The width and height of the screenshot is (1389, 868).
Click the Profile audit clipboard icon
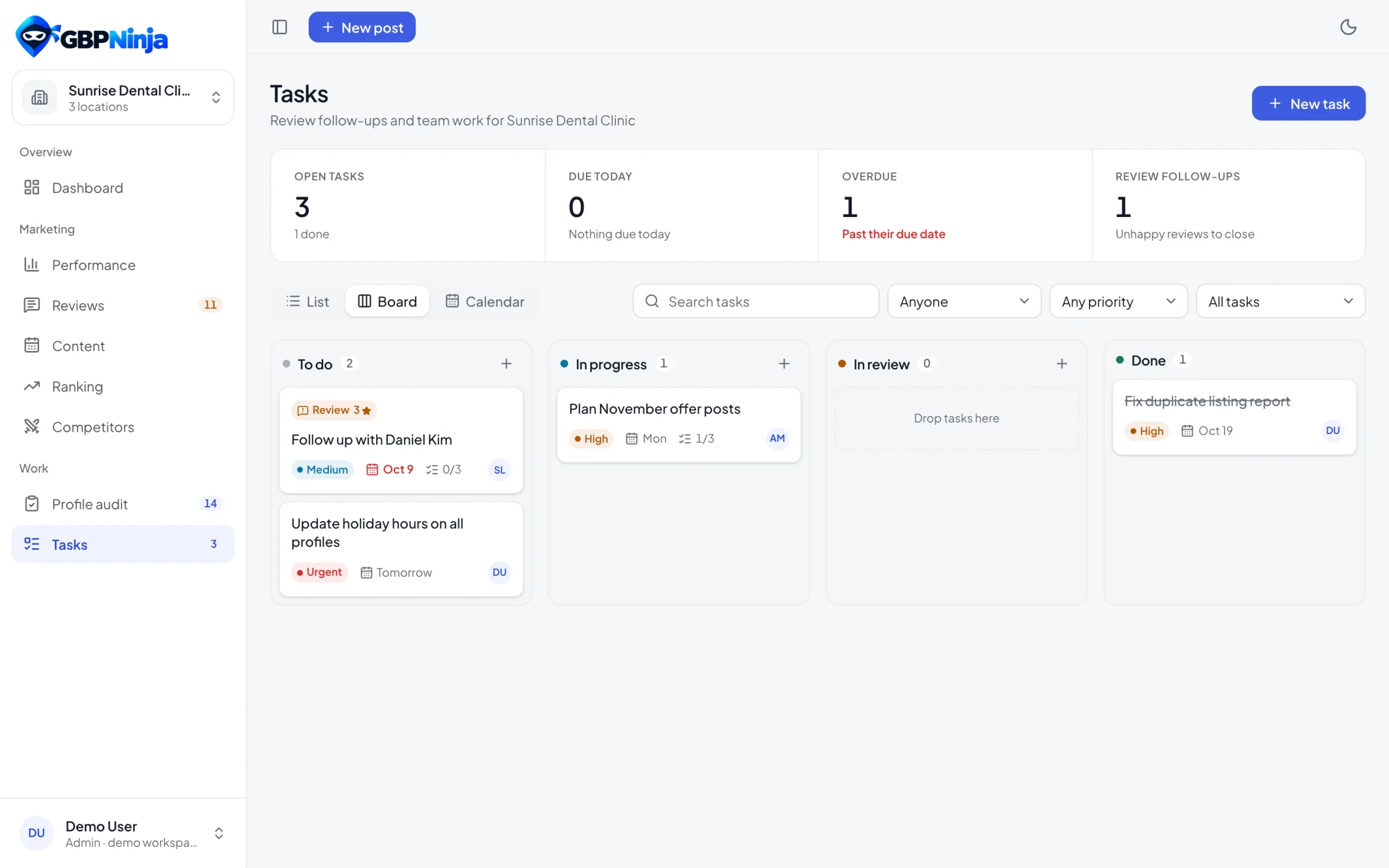[x=31, y=503]
